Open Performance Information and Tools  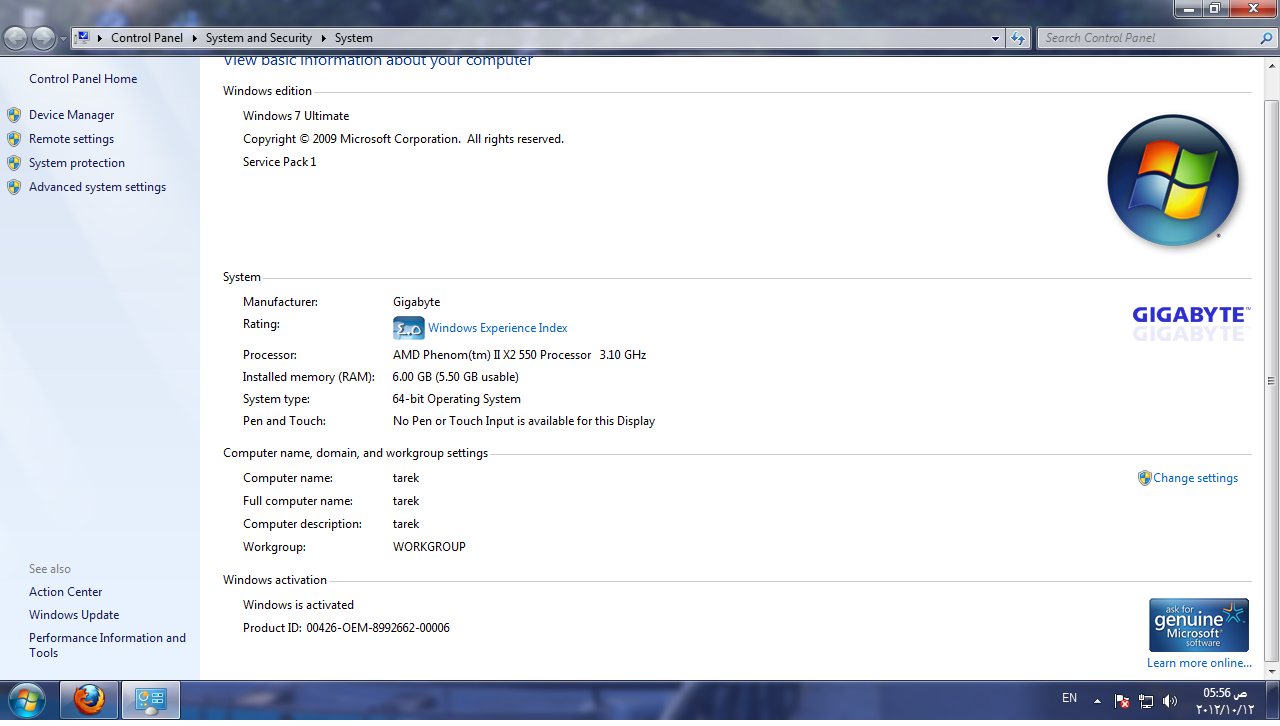(x=107, y=645)
